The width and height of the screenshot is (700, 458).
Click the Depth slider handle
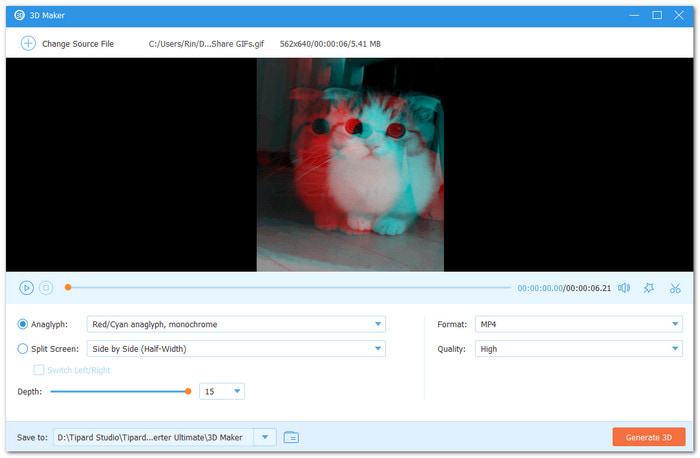pos(188,391)
